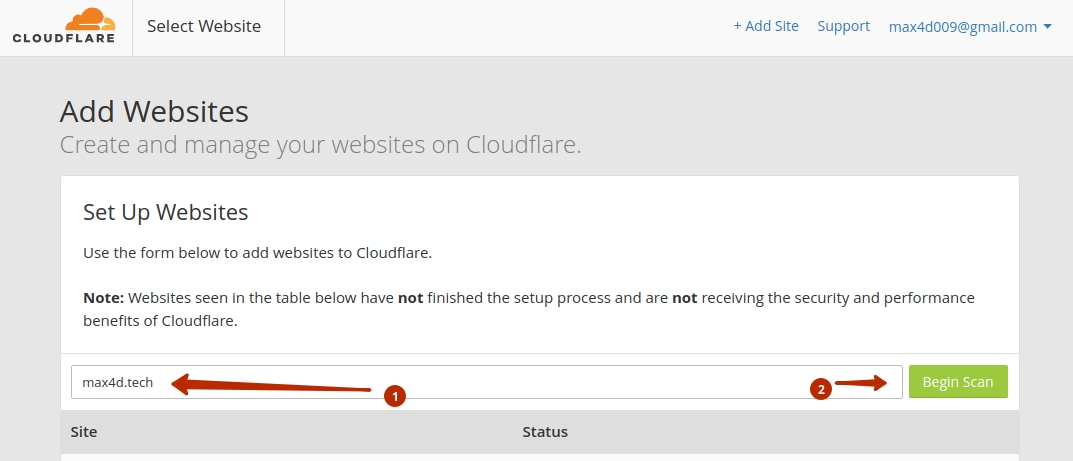The height and width of the screenshot is (461, 1073).
Task: Click the 'Create and manage your websites' subtitle
Action: 320,146
